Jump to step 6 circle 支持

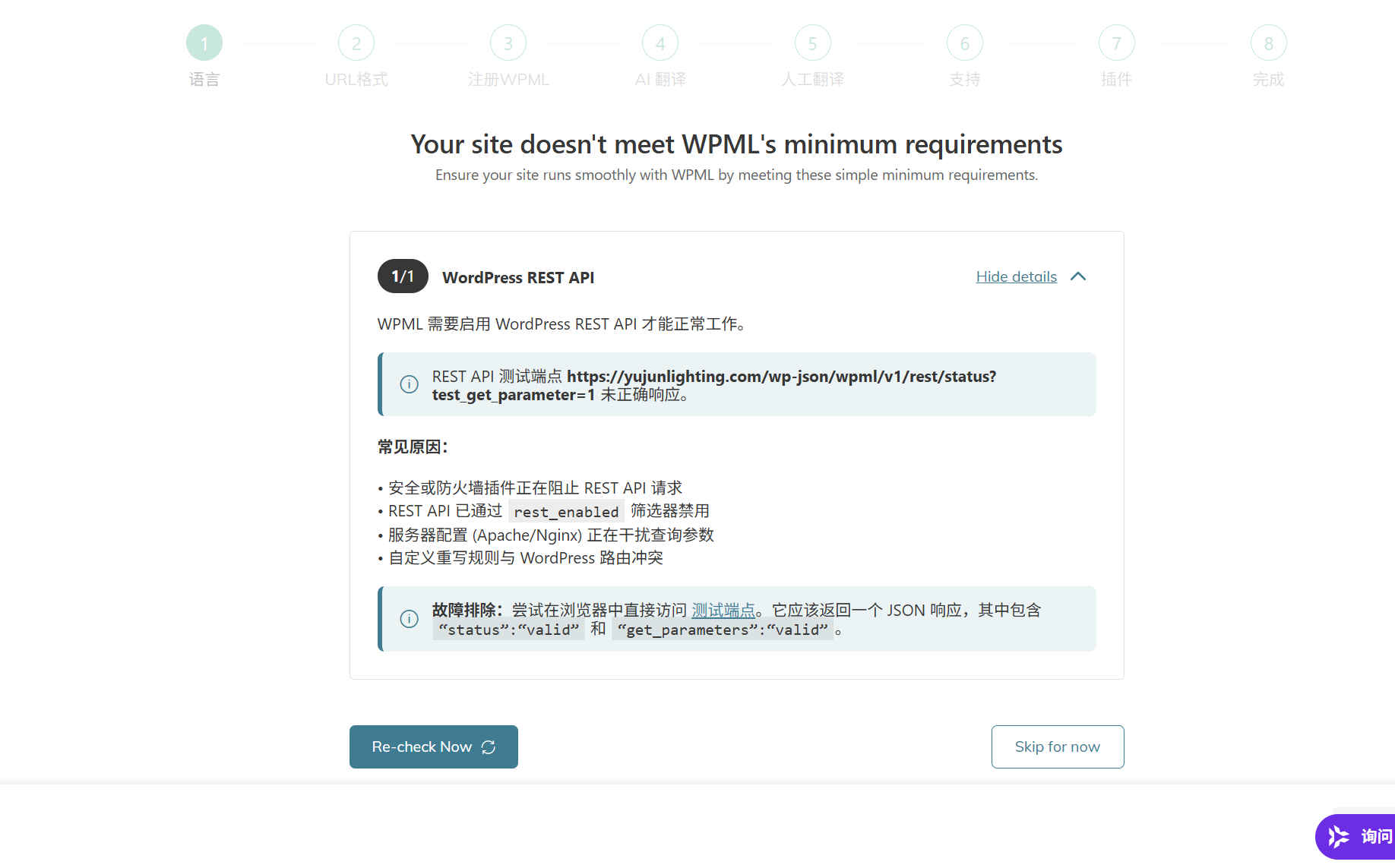[x=965, y=43]
